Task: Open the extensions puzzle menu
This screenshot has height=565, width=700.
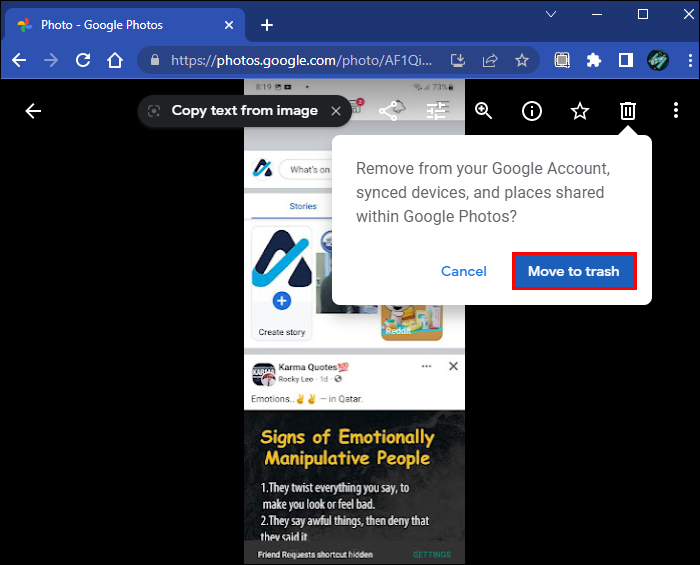Action: [594, 60]
